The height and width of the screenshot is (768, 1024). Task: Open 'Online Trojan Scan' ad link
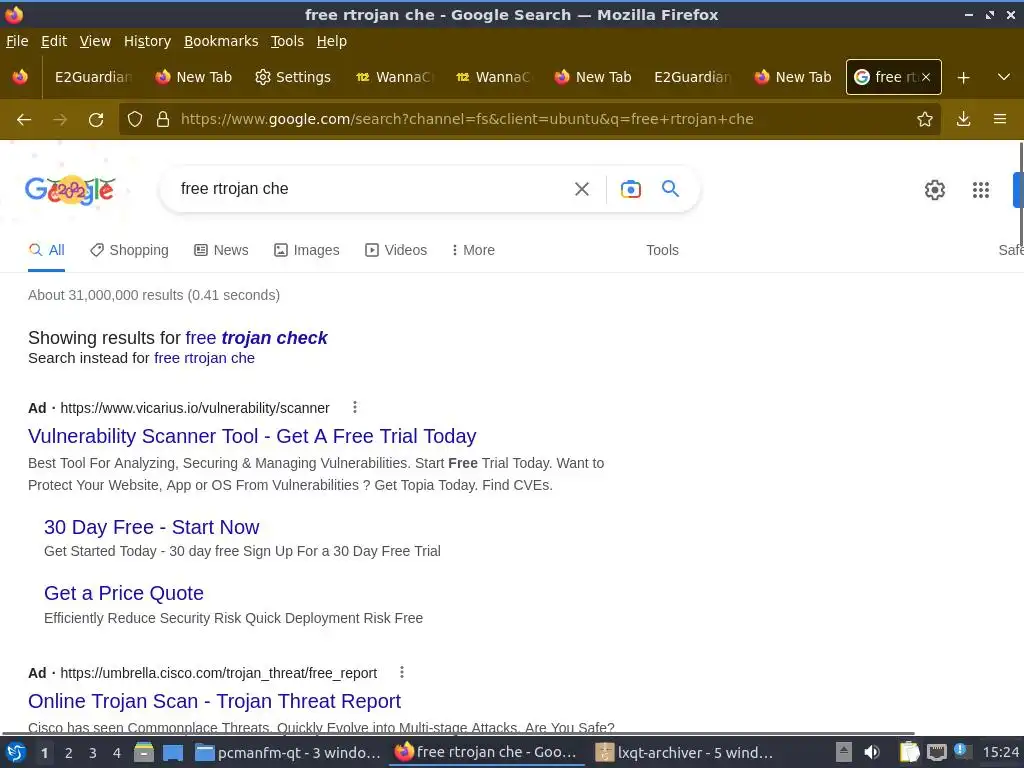214,701
